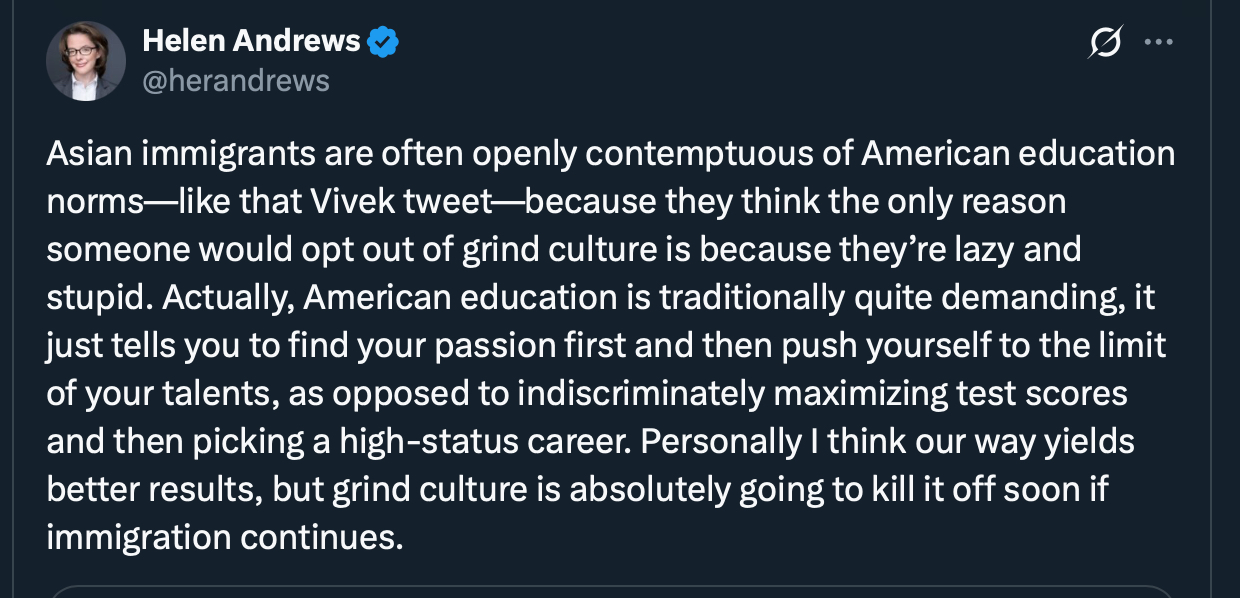Open the "Helen Andrews" display name link
Screen dimensions: 1240x598
tap(251, 41)
